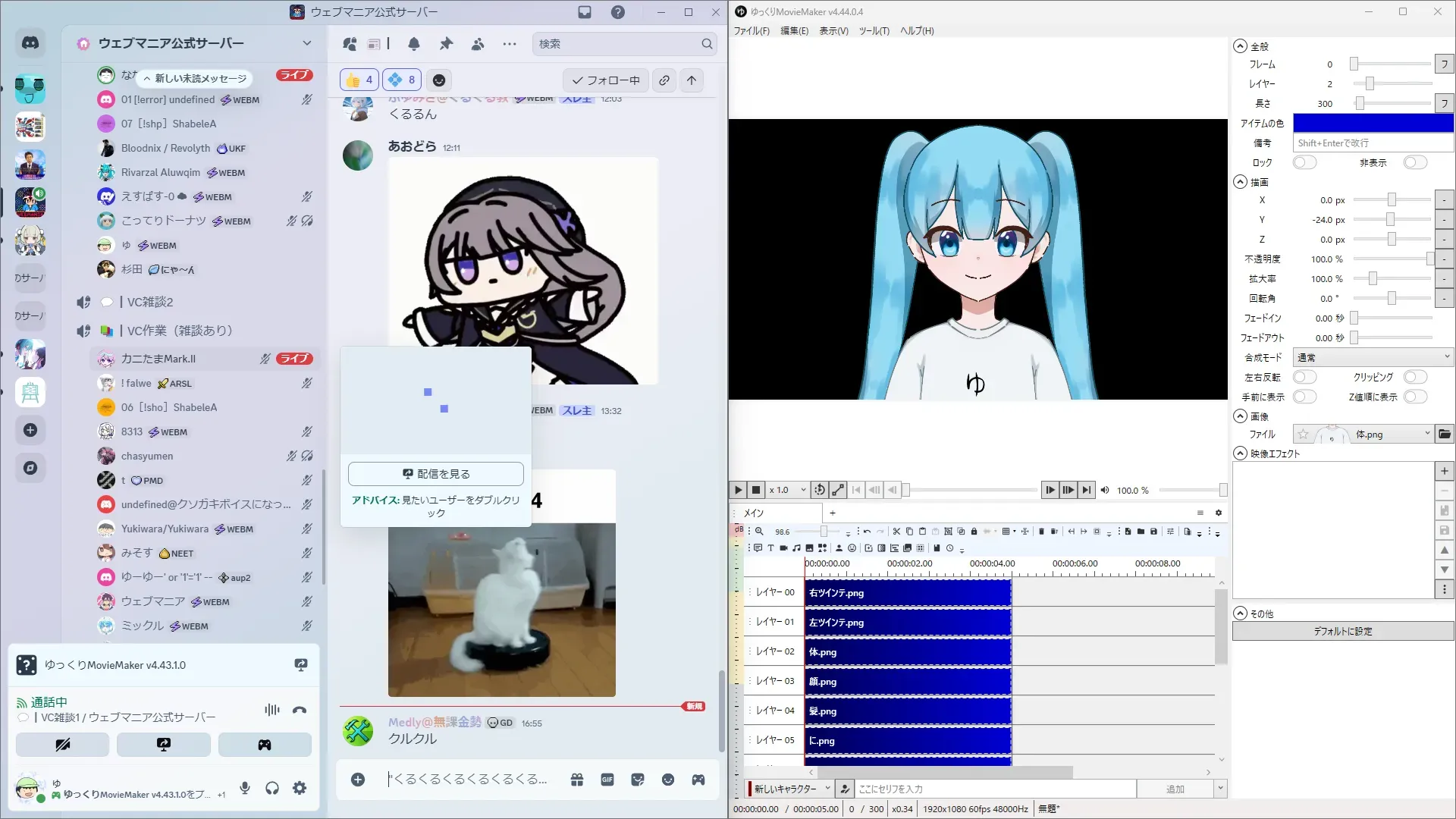This screenshot has height=819, width=1456.
Task: Click the 配信を見る button
Action: click(x=436, y=474)
